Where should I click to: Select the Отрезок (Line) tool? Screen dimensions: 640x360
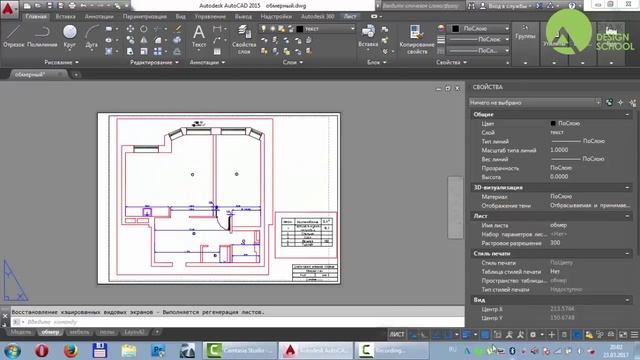tap(13, 36)
